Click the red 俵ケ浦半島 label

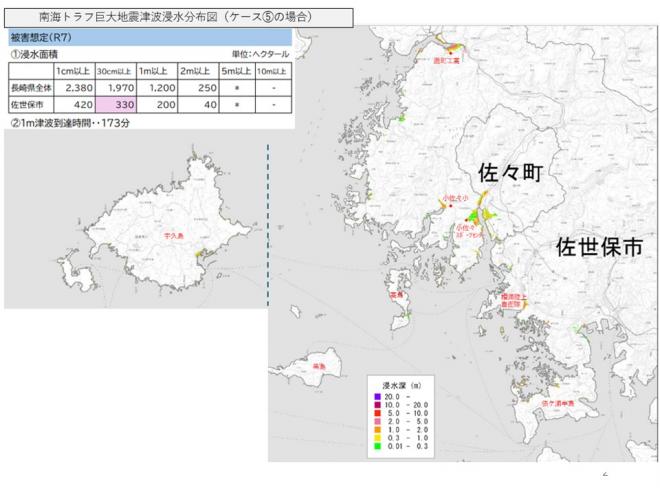tap(558, 403)
